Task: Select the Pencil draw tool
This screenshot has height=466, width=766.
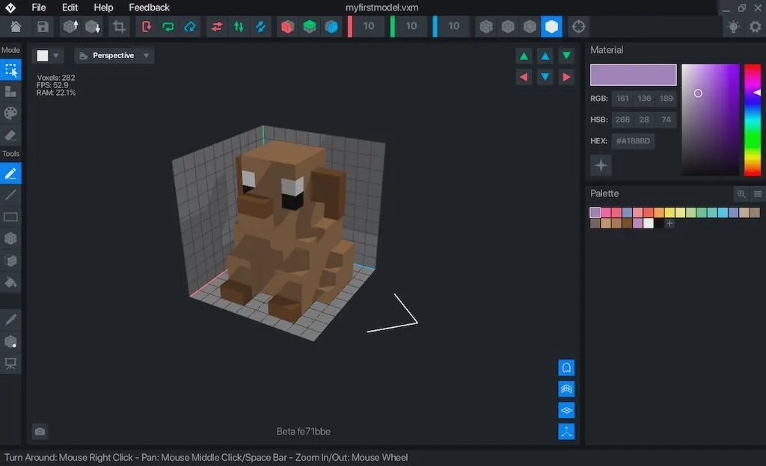Action: [x=11, y=174]
